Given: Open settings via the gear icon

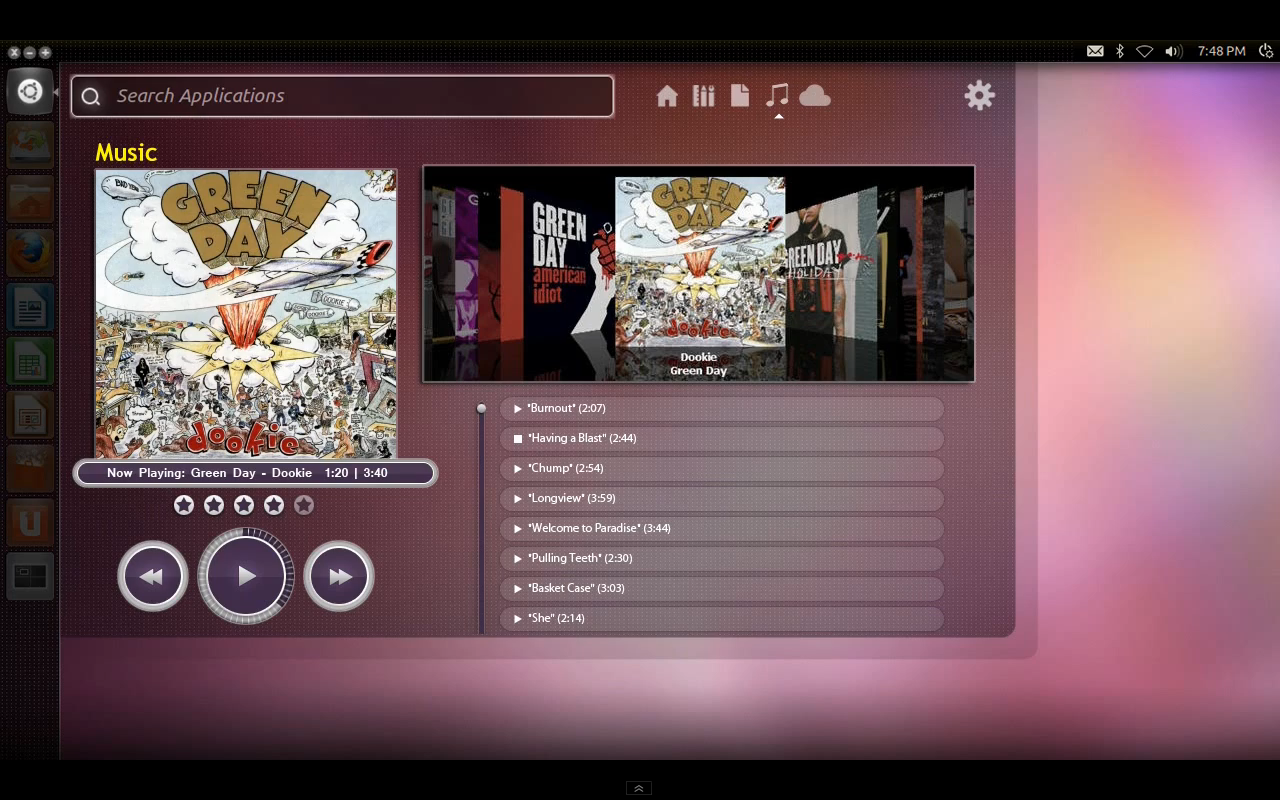Looking at the screenshot, I should [980, 95].
